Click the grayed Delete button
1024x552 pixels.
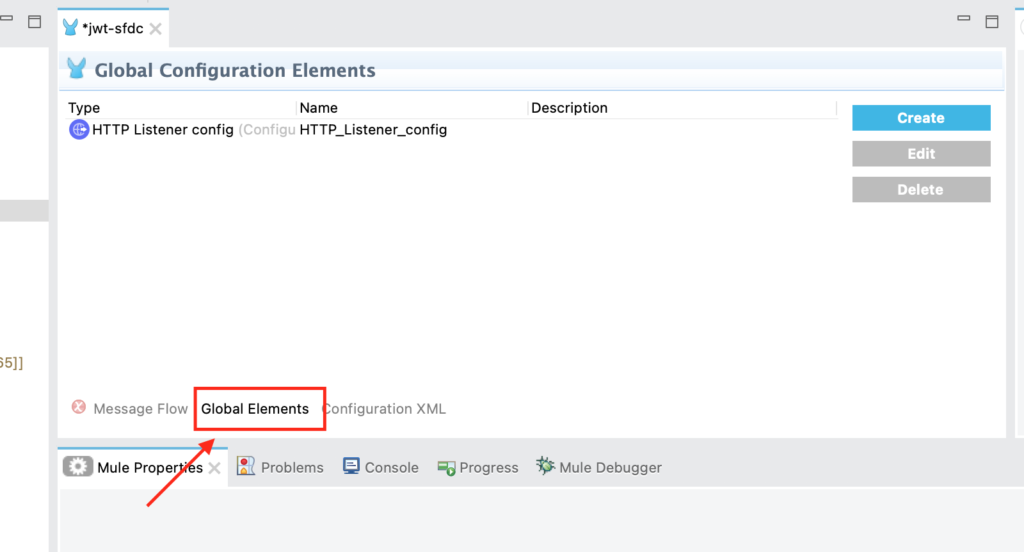pos(921,190)
